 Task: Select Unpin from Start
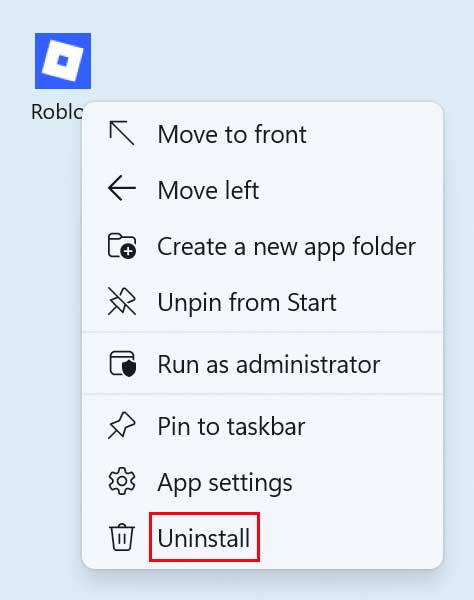[x=262, y=302]
